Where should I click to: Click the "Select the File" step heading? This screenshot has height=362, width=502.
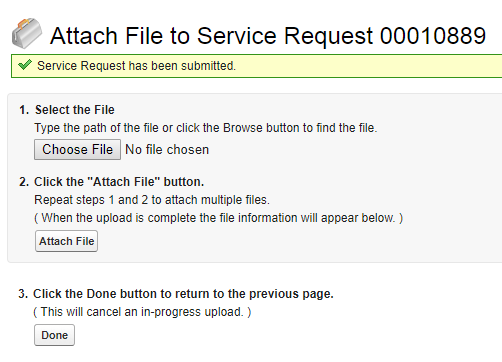[x=75, y=110]
